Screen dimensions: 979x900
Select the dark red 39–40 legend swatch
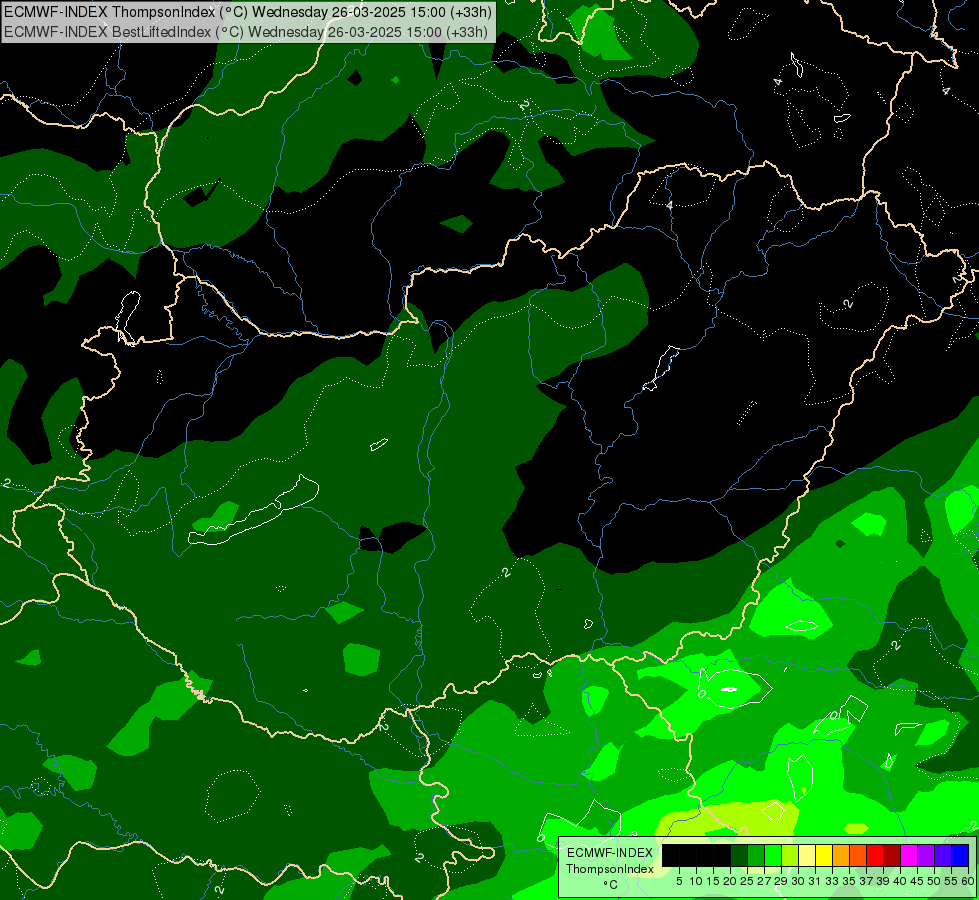[x=892, y=855]
